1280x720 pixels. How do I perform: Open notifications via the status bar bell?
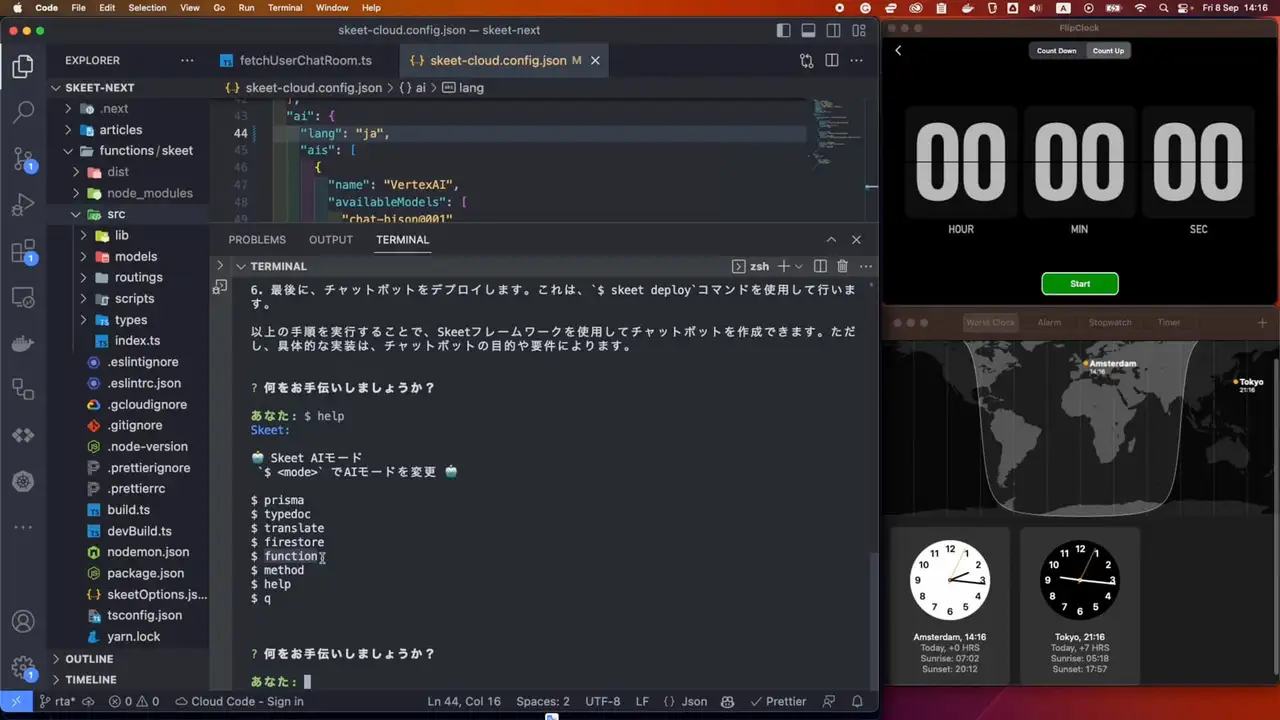(x=857, y=701)
